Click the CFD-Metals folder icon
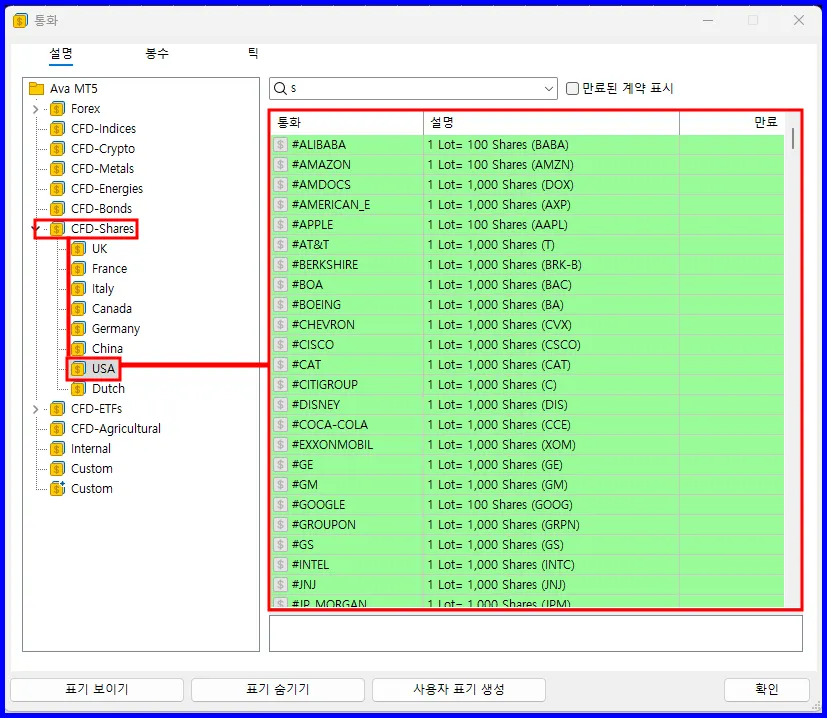The image size is (827, 718). pyautogui.click(x=57, y=169)
